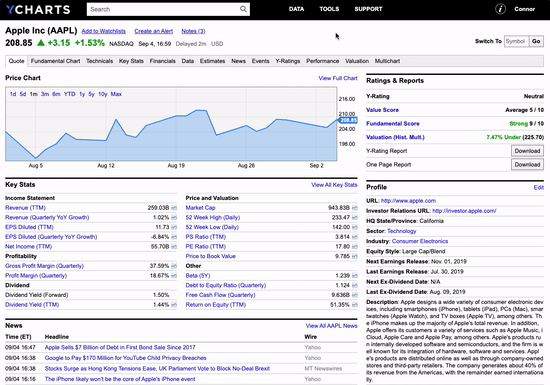
Task: Open the TOOLS menu
Action: tap(329, 9)
